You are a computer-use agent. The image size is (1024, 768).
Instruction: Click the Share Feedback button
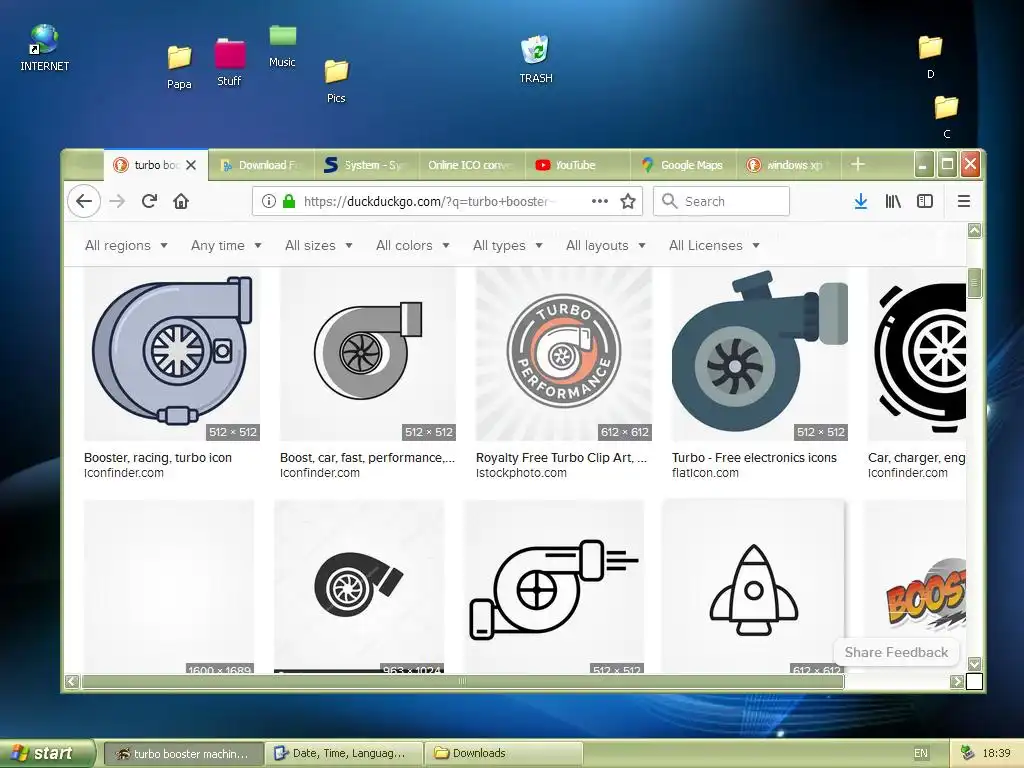896,652
